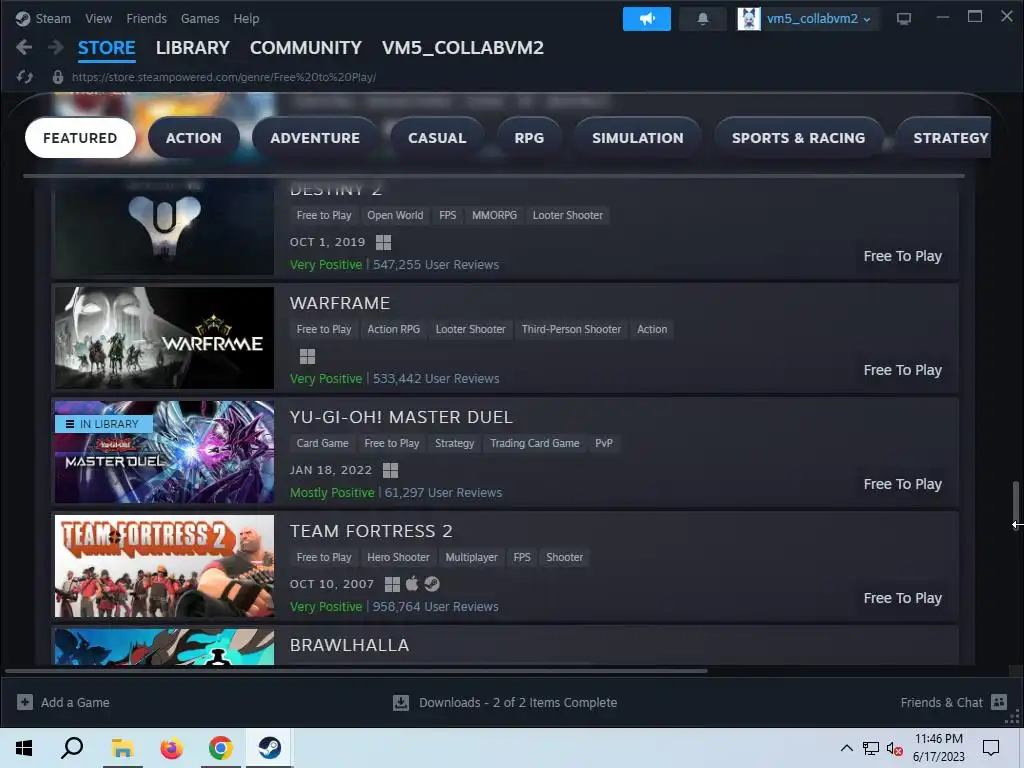
Task: Click the Looter Shooter tag on Destiny 2
Action: click(568, 215)
